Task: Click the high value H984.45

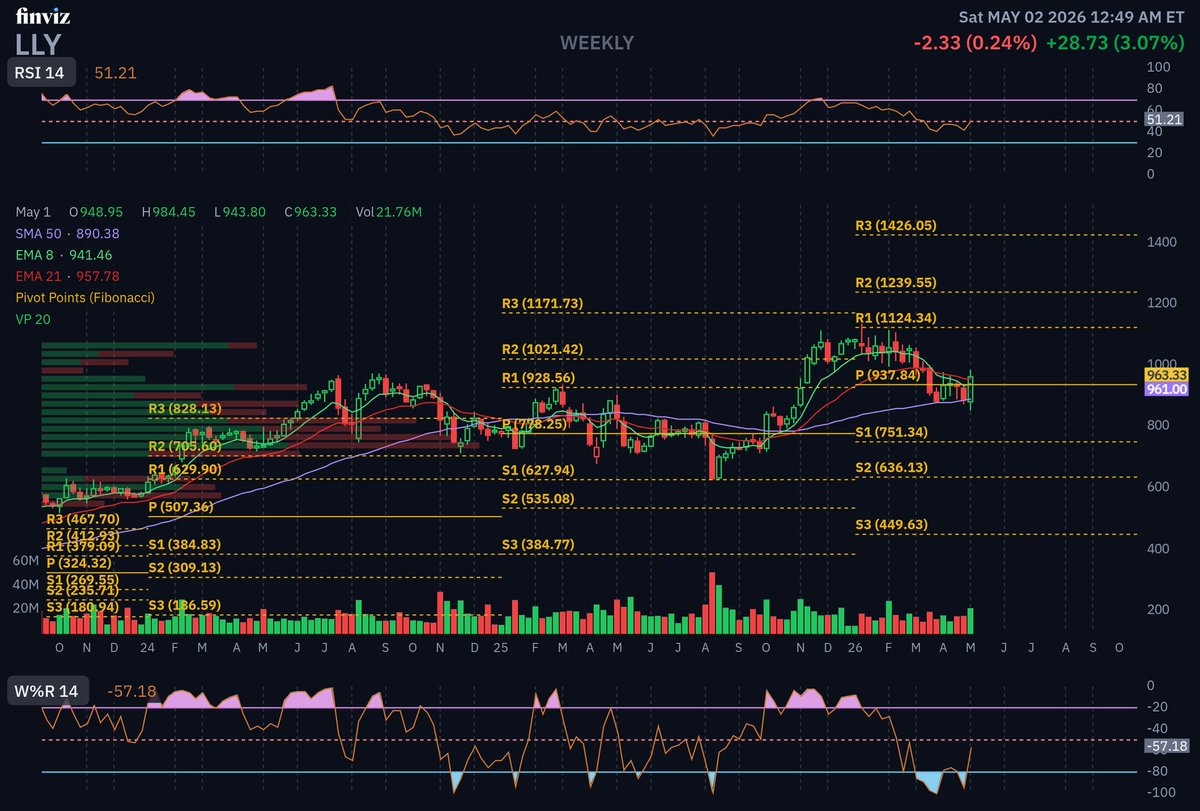Action: point(169,212)
